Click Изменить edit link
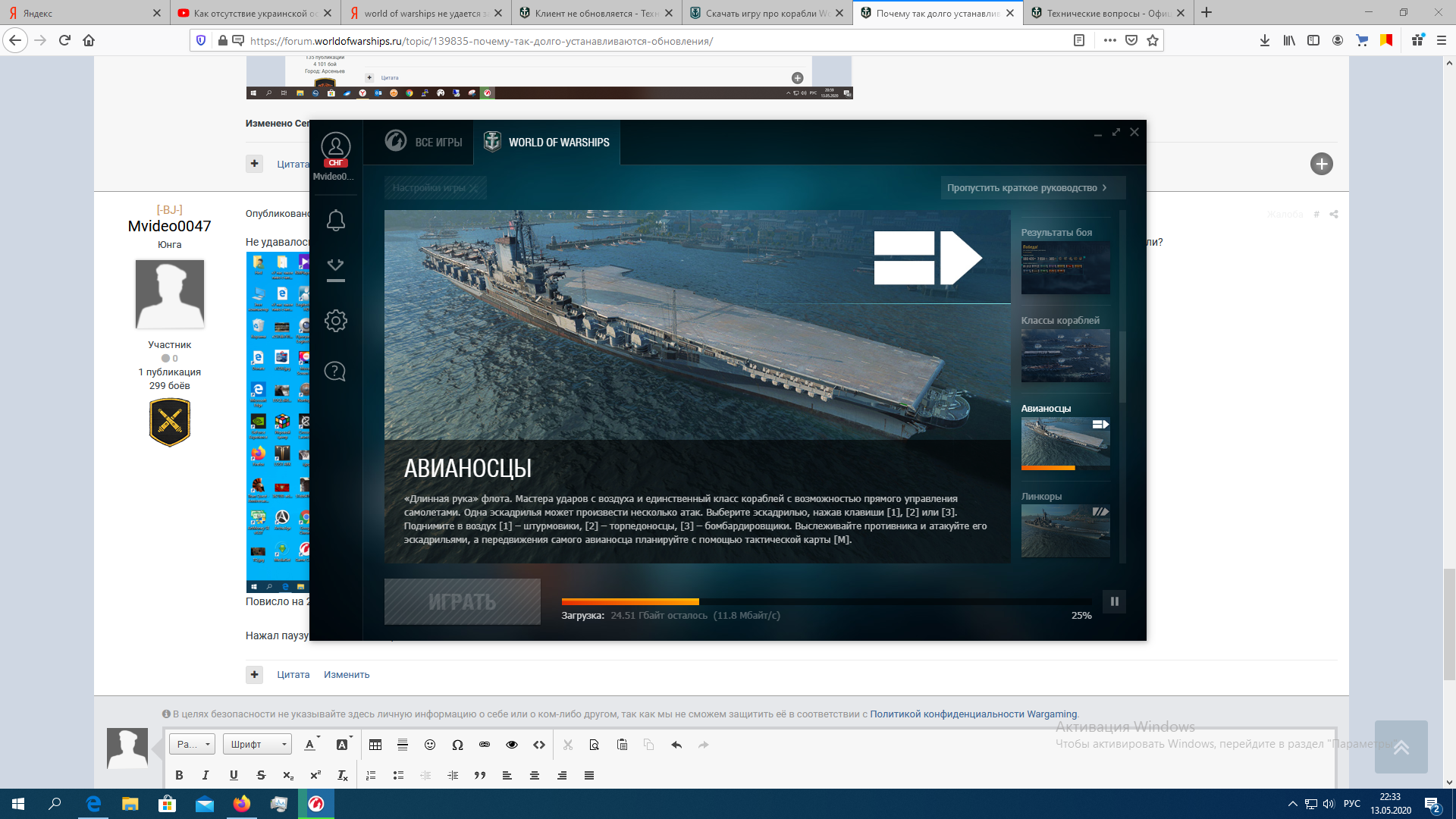This screenshot has width=1456, height=819. click(x=347, y=674)
